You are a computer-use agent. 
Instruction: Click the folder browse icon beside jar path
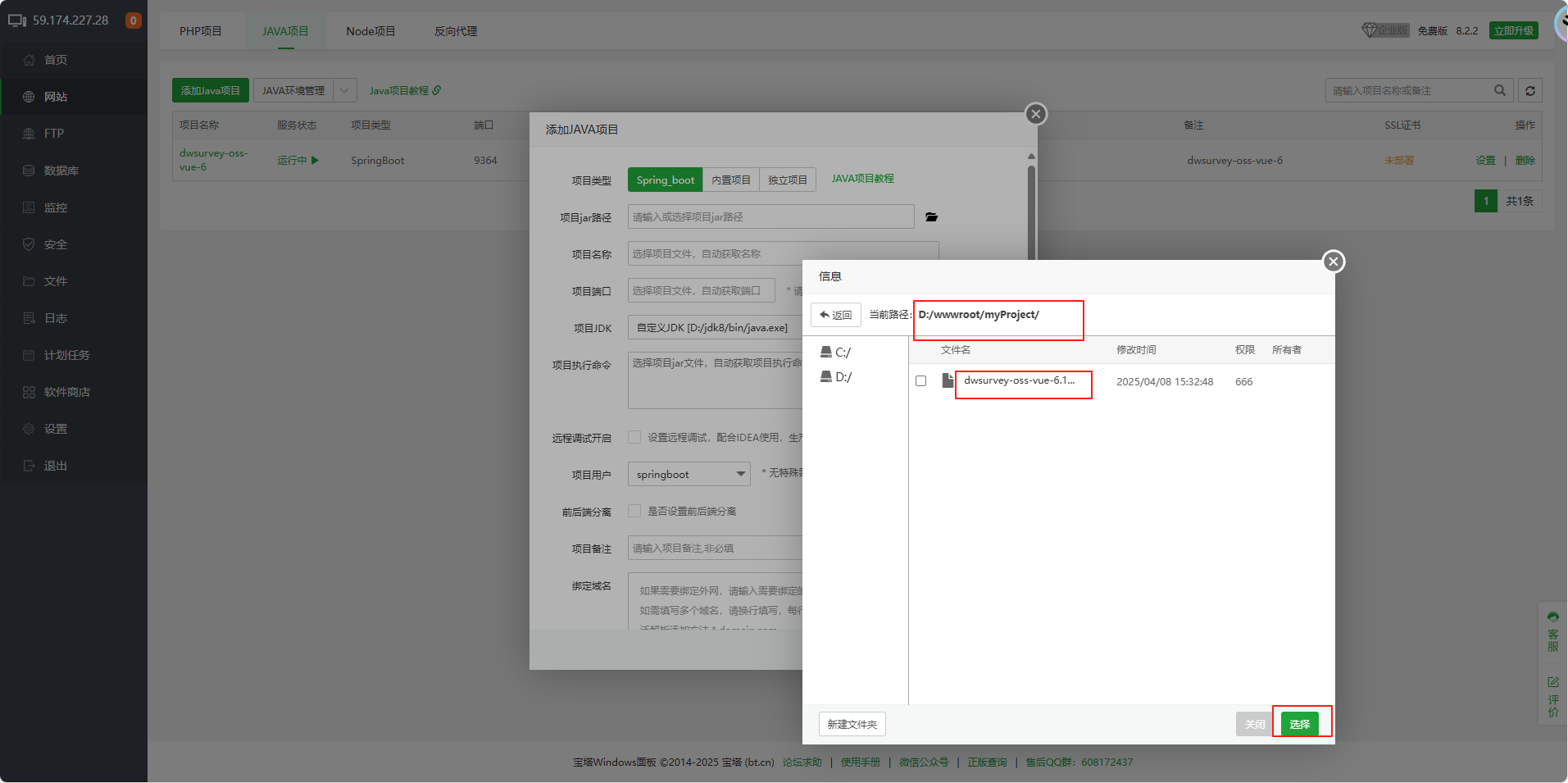931,217
